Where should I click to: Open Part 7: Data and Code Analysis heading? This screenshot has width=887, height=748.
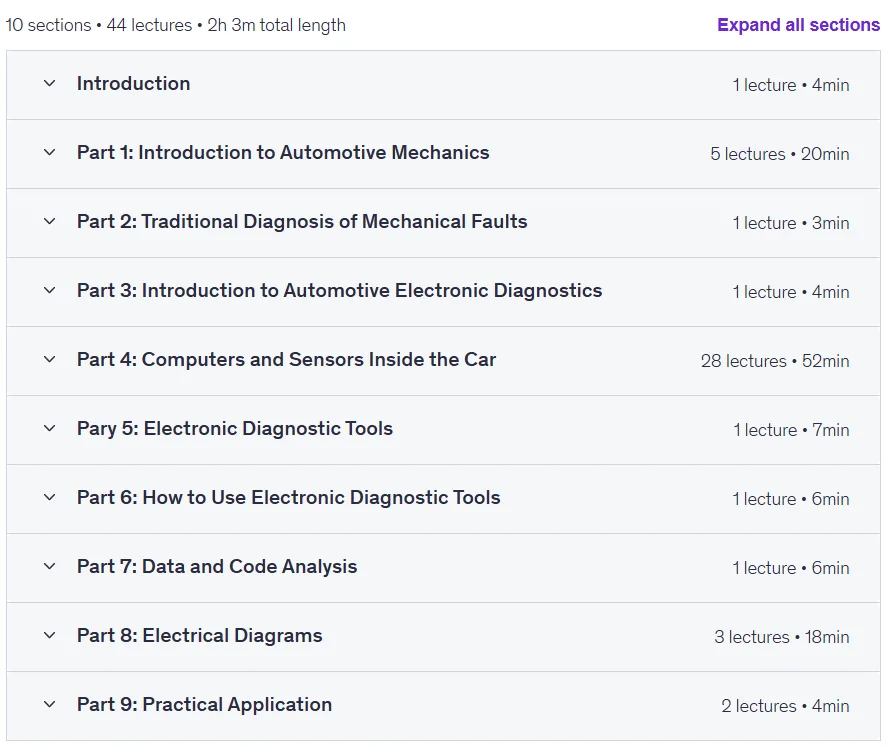[x=217, y=567]
